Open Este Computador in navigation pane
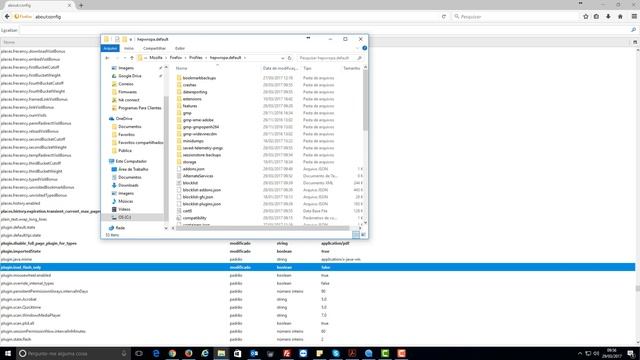The width and height of the screenshot is (640, 360). pos(131,161)
